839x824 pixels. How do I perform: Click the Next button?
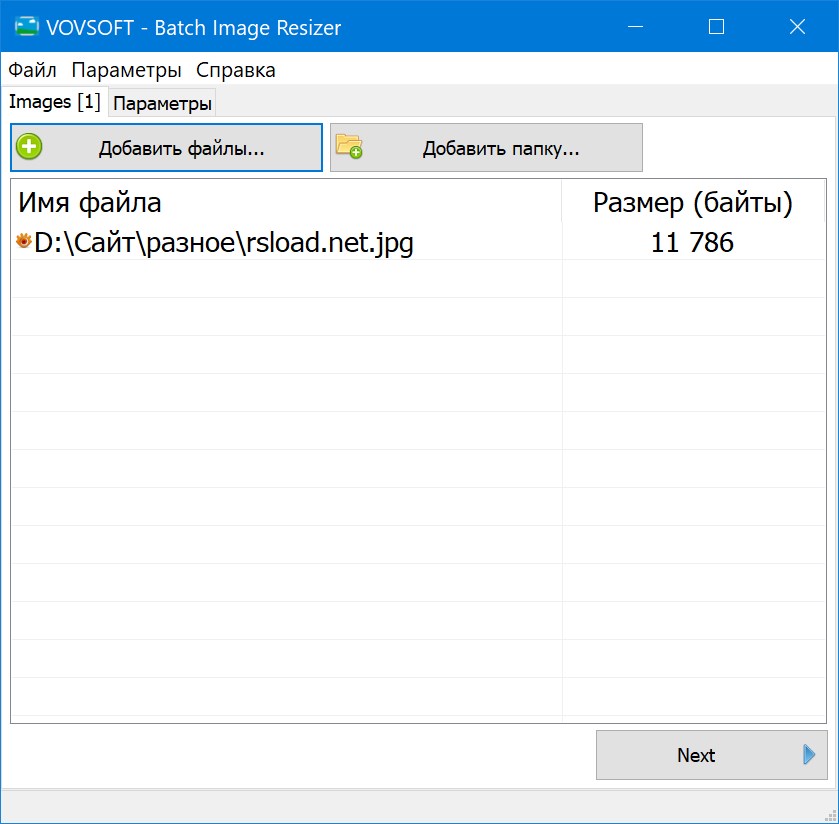click(x=712, y=755)
